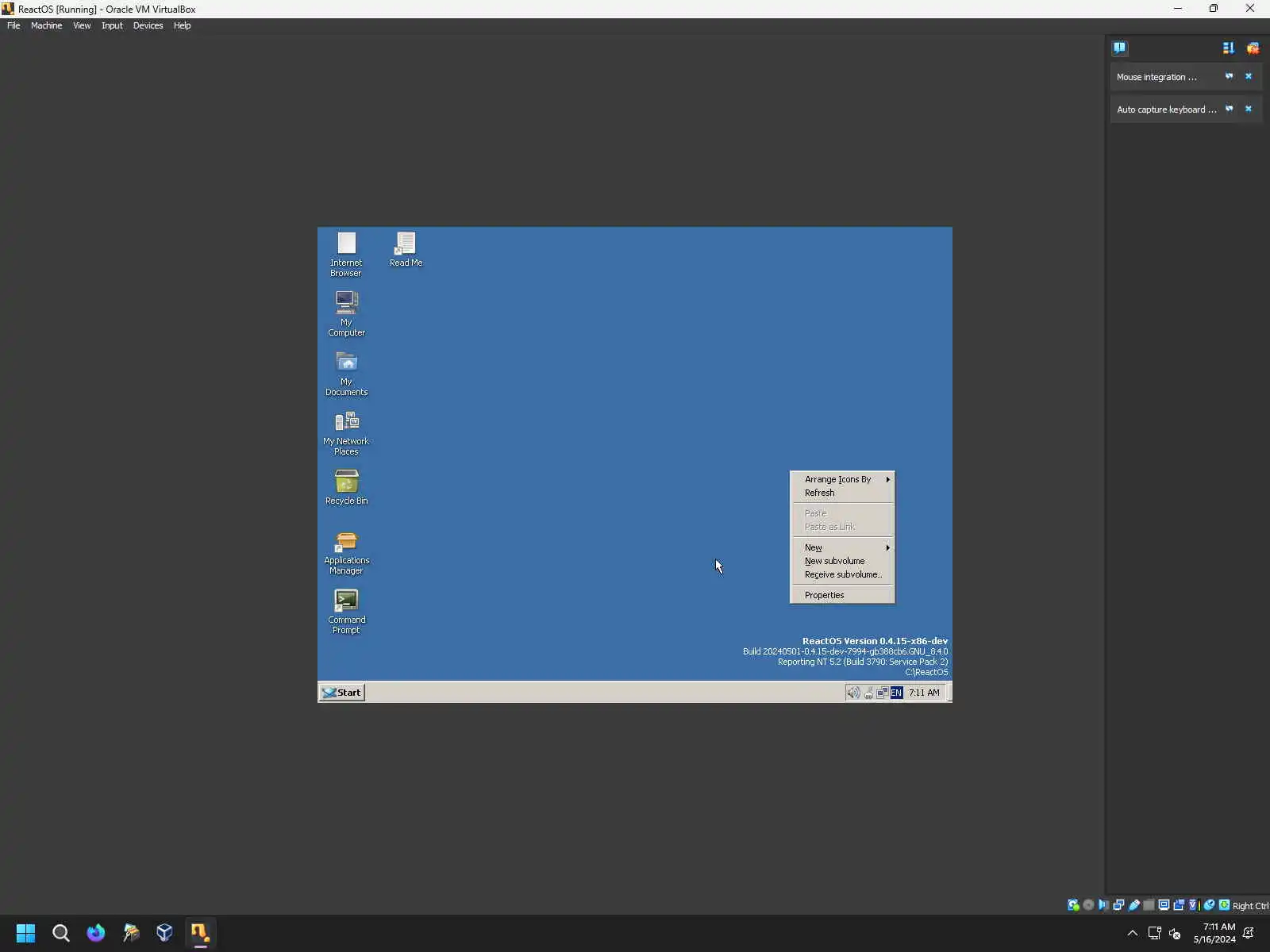Click the VirtualBox audio indicator
The image size is (1270, 952).
click(x=1103, y=905)
